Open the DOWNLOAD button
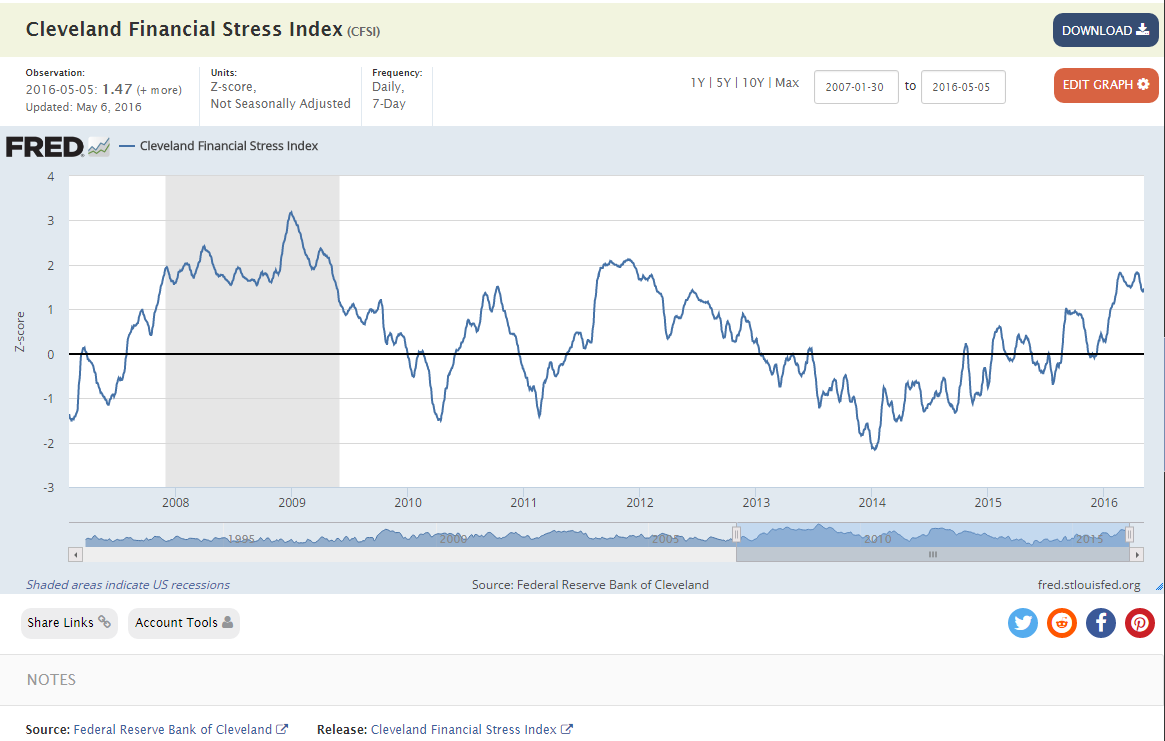 (x=1106, y=30)
